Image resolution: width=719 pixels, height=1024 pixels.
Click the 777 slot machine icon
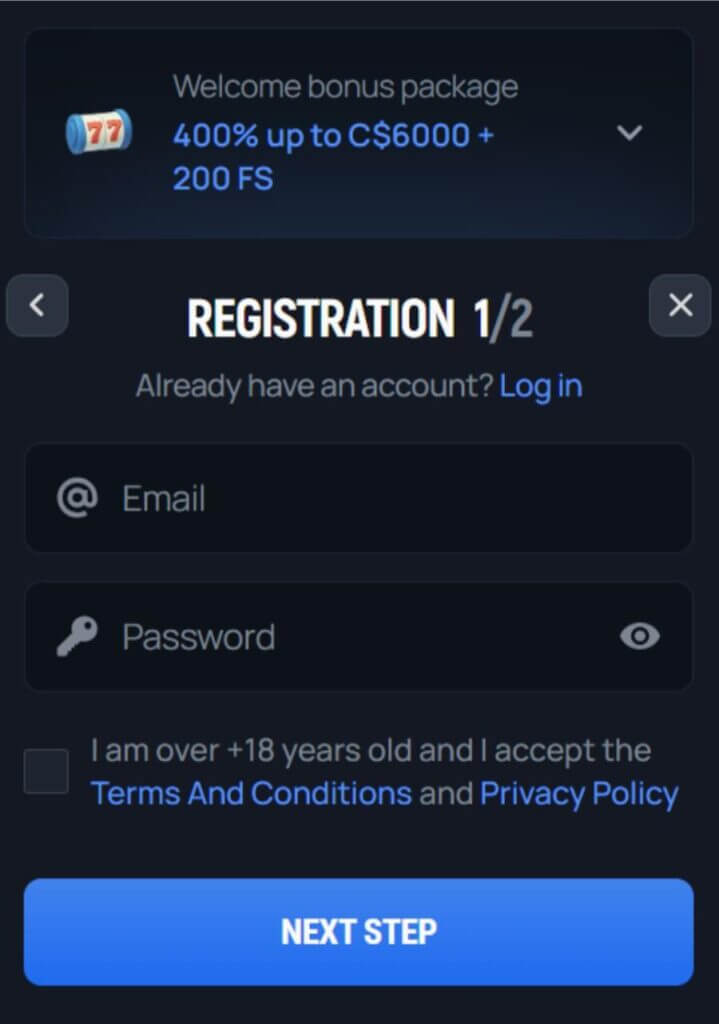click(98, 133)
